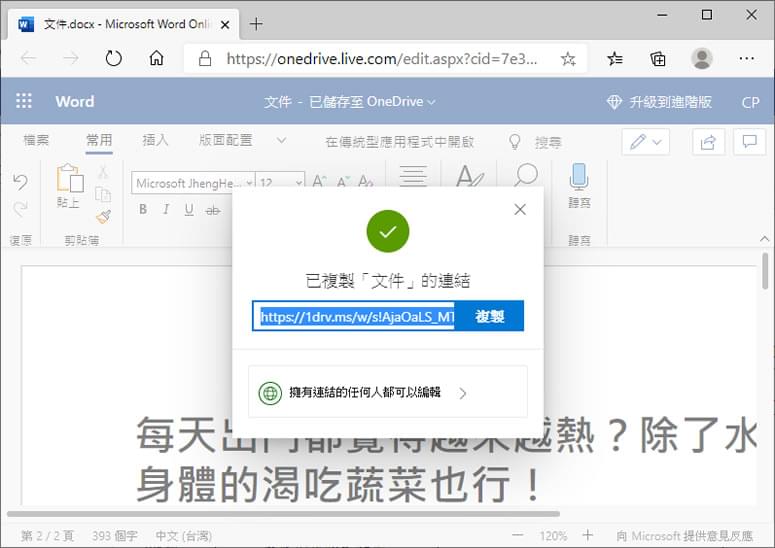Click the Share icon button
Image resolution: width=775 pixels, height=548 pixels.
[708, 142]
